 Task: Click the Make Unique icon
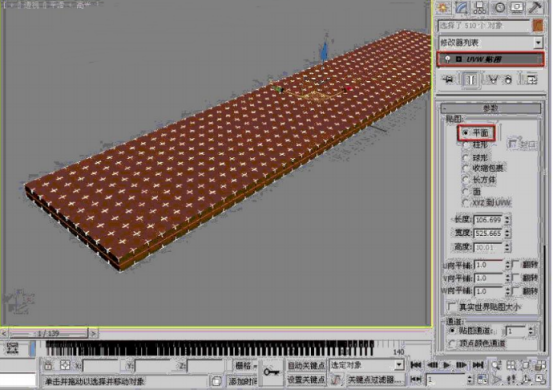493,80
